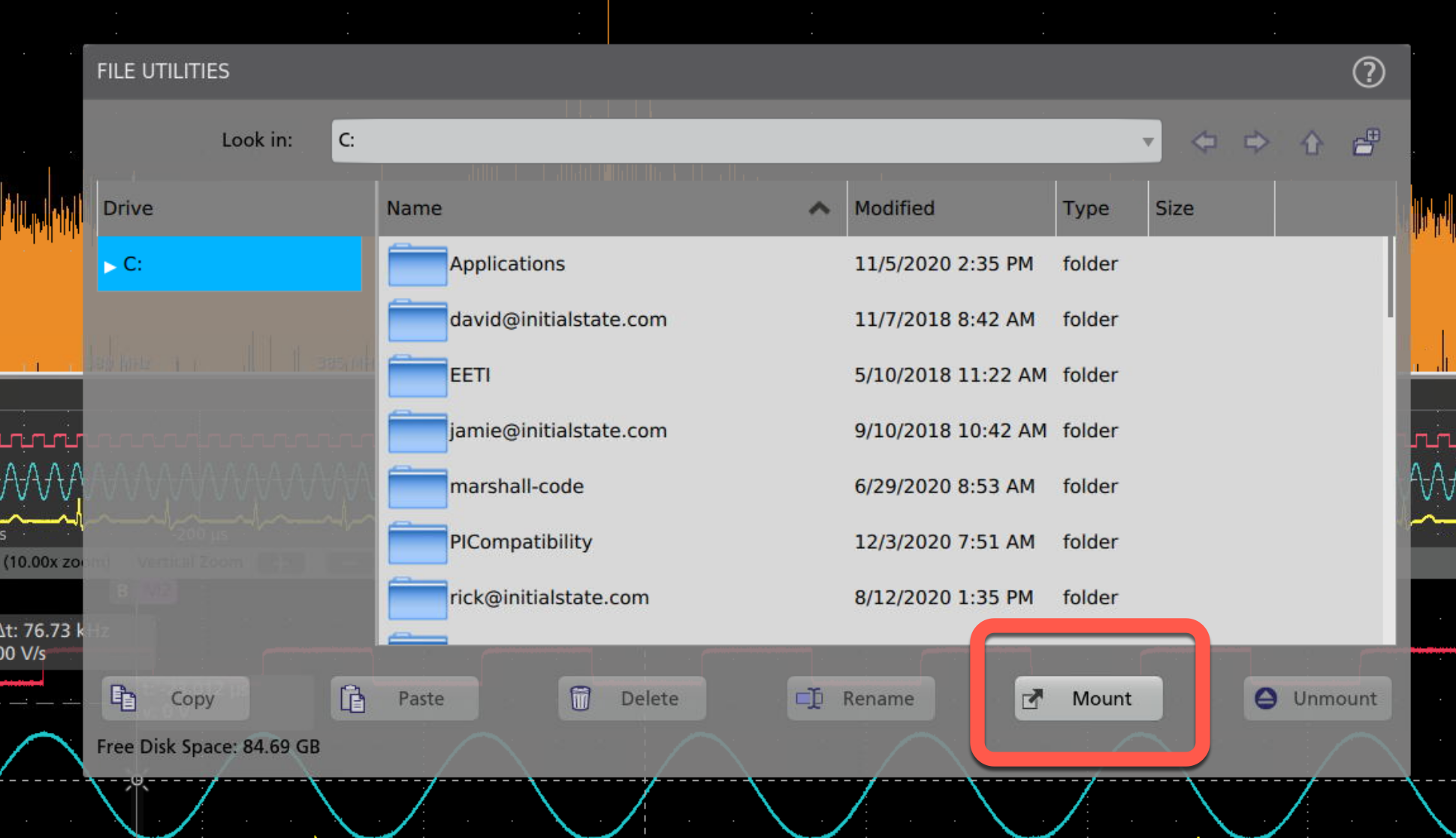Viewport: 1456px width, 838px height.
Task: Select rick@initialstate.com folder icon
Action: [x=418, y=598]
